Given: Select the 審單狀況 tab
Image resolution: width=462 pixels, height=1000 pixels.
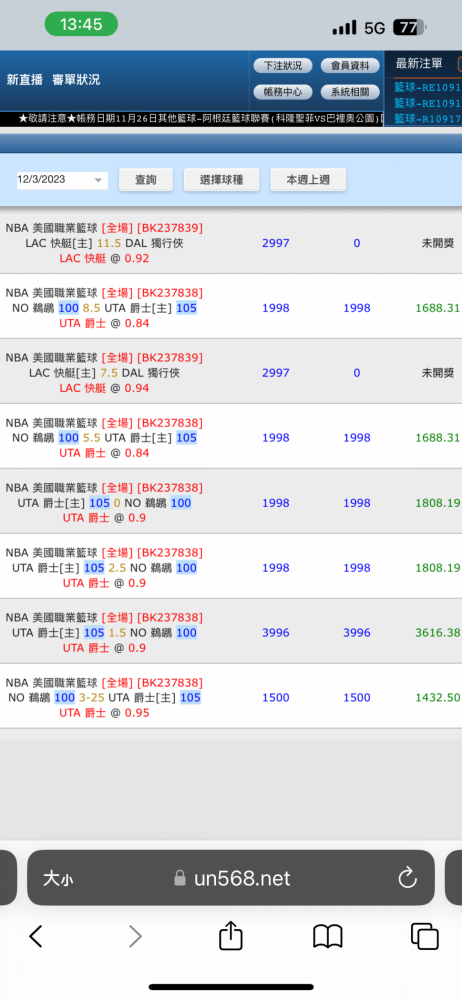Looking at the screenshot, I should [76, 80].
